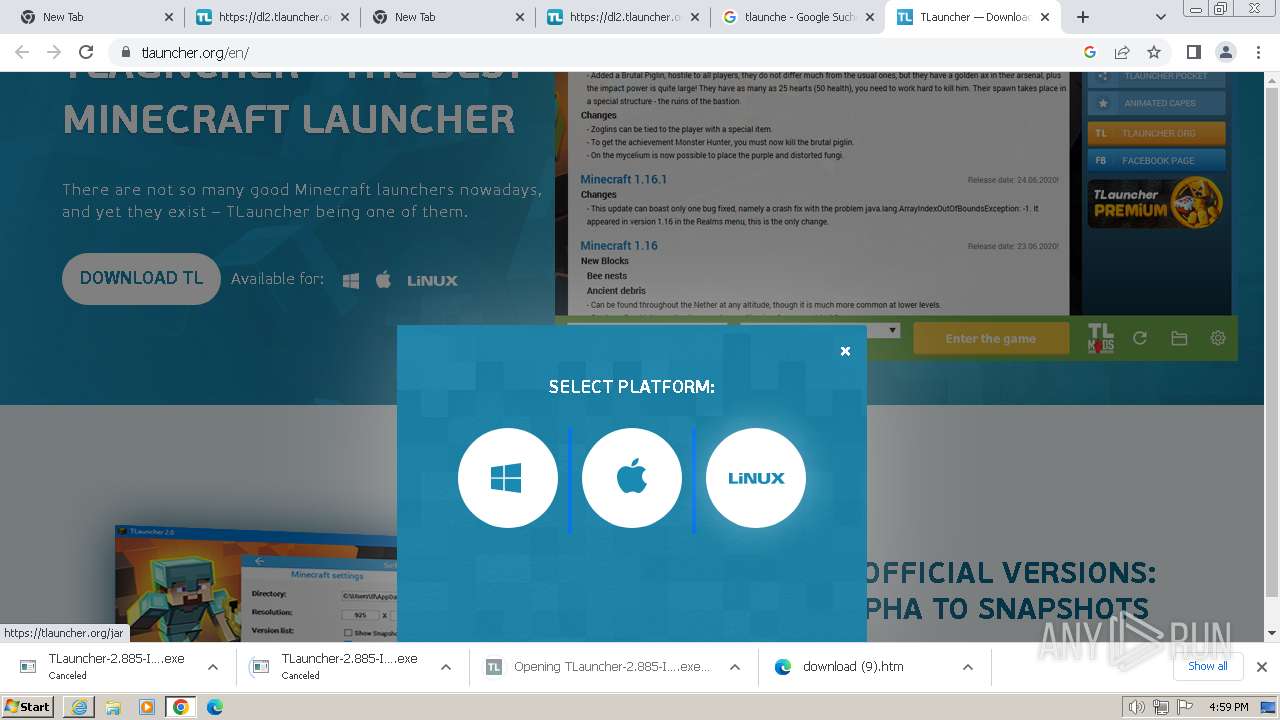
Task: Bookmark this page with the star
Action: click(1154, 52)
